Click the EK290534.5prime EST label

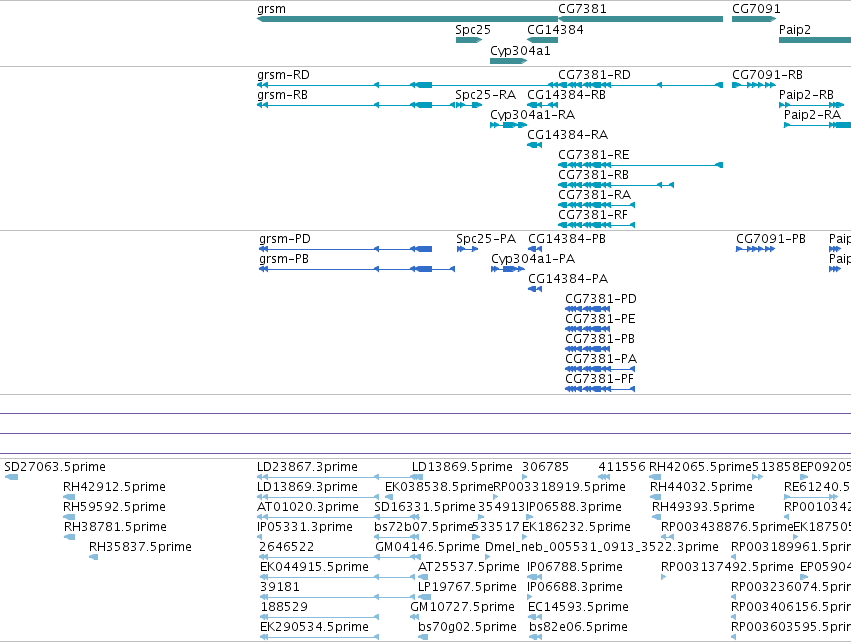tap(314, 627)
